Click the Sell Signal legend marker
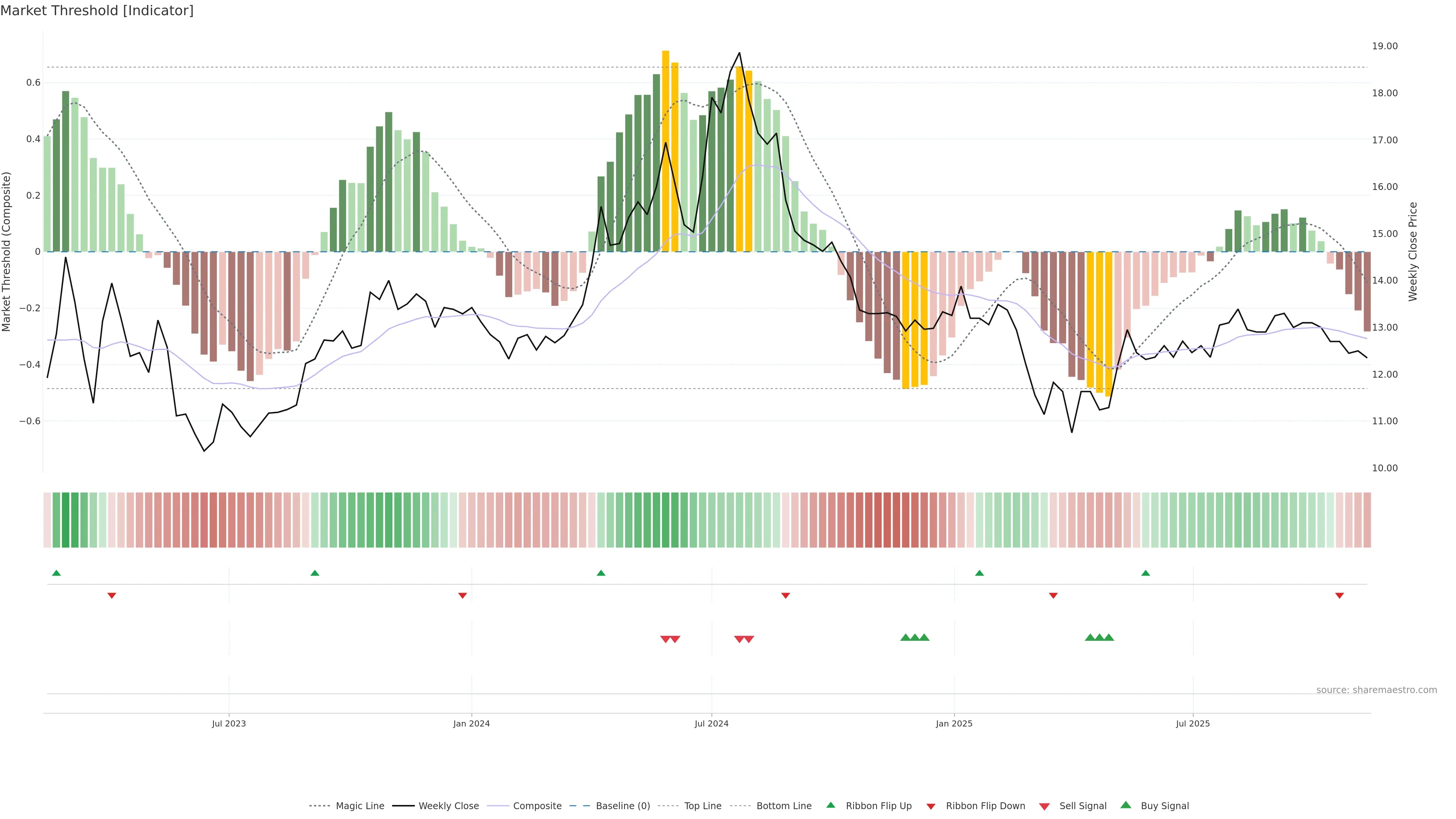 coord(1045,806)
